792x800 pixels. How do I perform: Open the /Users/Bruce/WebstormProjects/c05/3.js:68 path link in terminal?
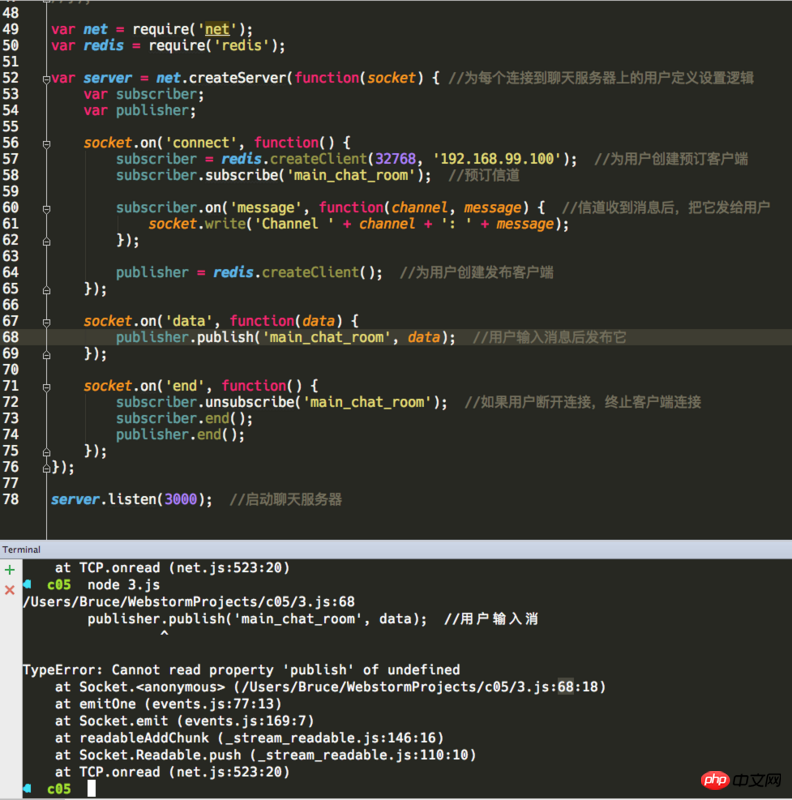189,602
